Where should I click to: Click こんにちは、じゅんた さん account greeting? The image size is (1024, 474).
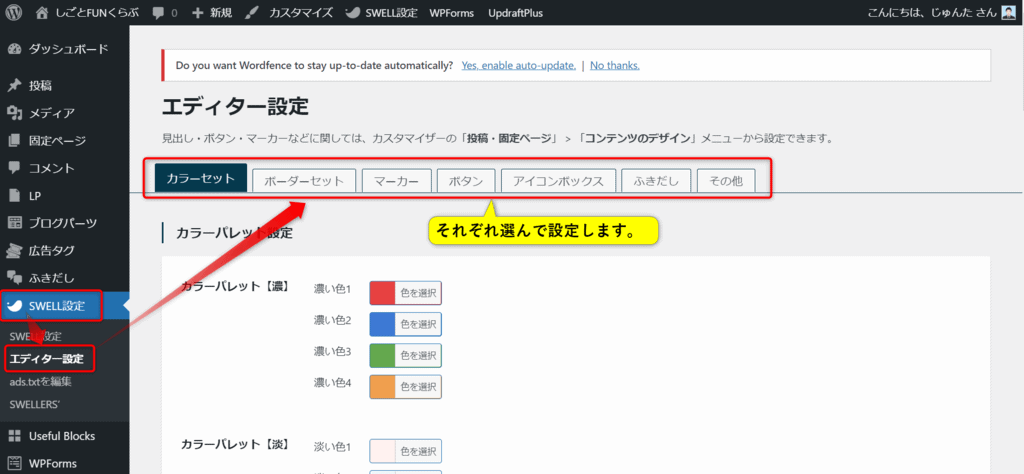[932, 12]
